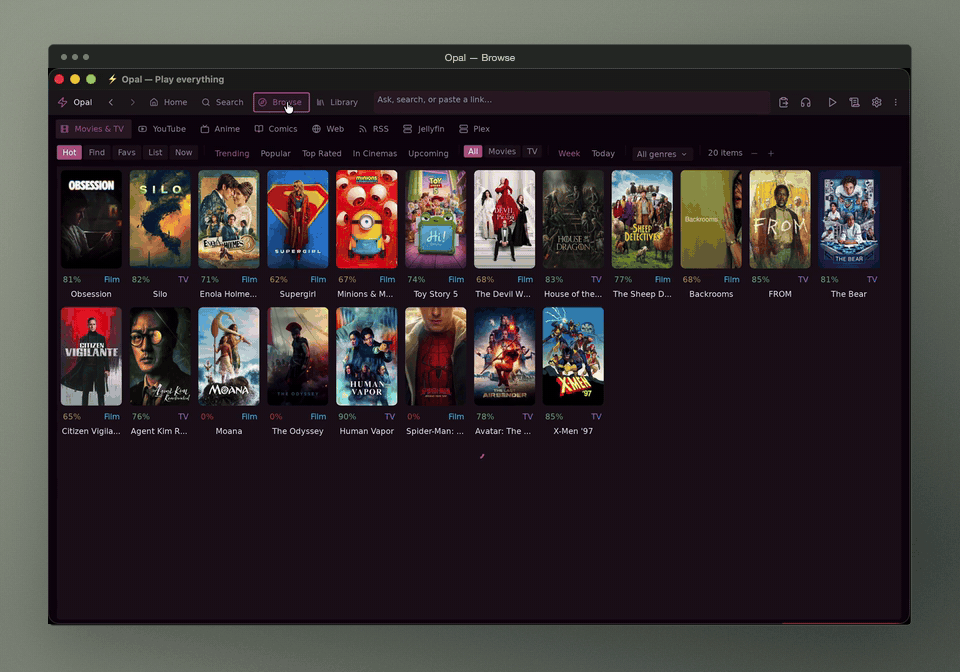The width and height of the screenshot is (960, 672).
Task: Select the Week time range
Action: pos(569,154)
